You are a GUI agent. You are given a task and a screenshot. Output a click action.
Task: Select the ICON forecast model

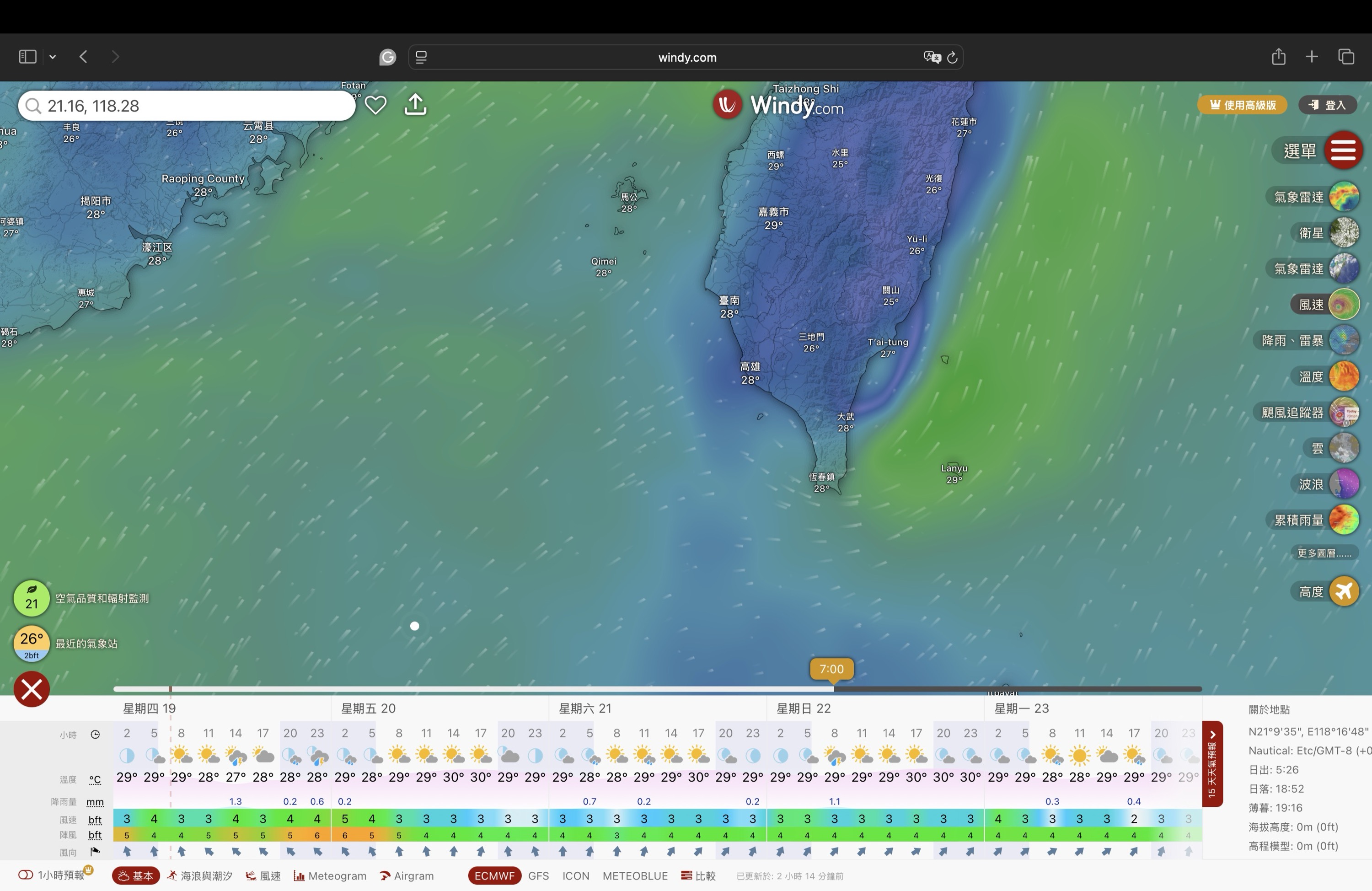coord(575,875)
